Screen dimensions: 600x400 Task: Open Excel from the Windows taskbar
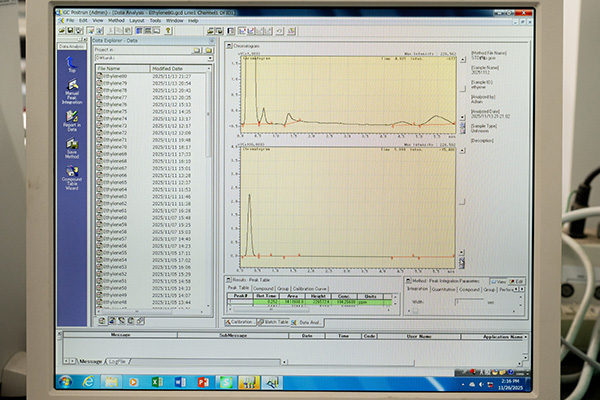[x=159, y=382]
